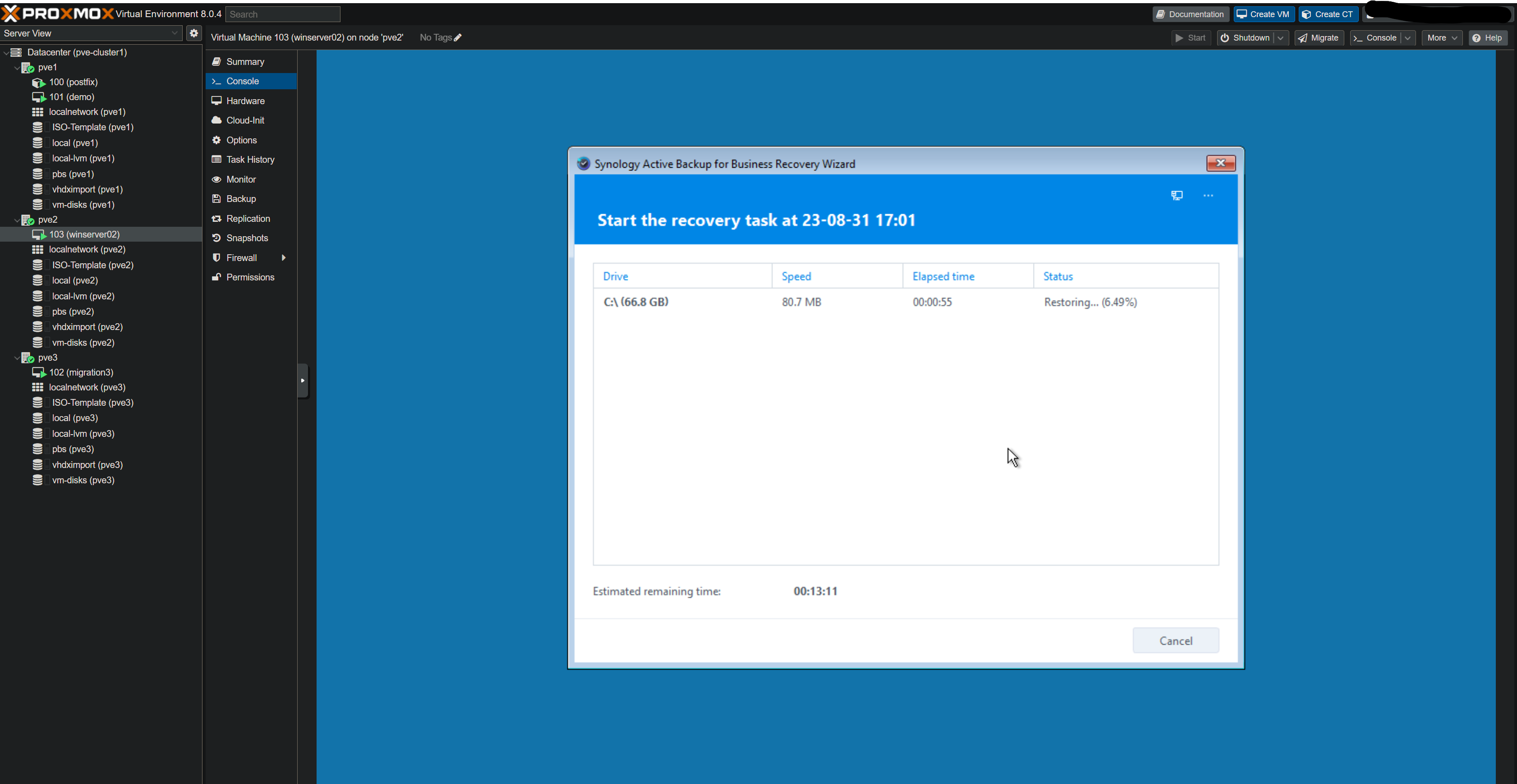This screenshot has width=1517, height=784.
Task: Click the pve3 node icon
Action: (28, 358)
